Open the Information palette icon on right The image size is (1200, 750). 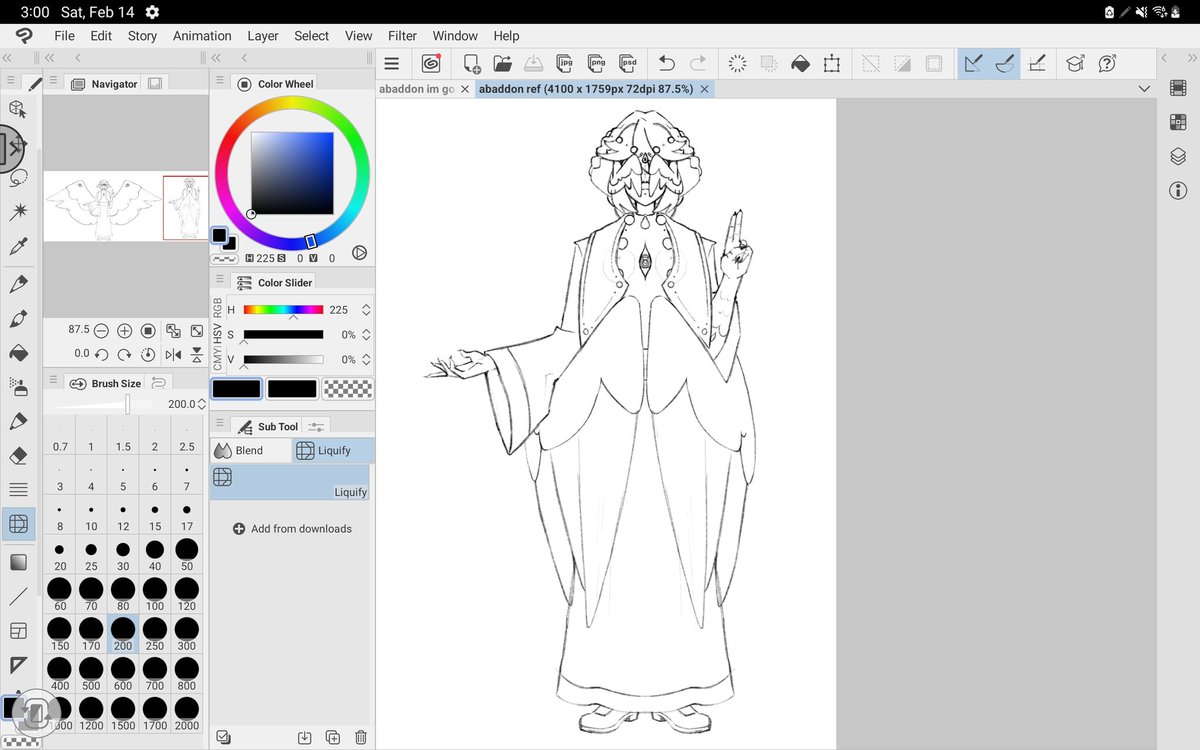pyautogui.click(x=1177, y=190)
